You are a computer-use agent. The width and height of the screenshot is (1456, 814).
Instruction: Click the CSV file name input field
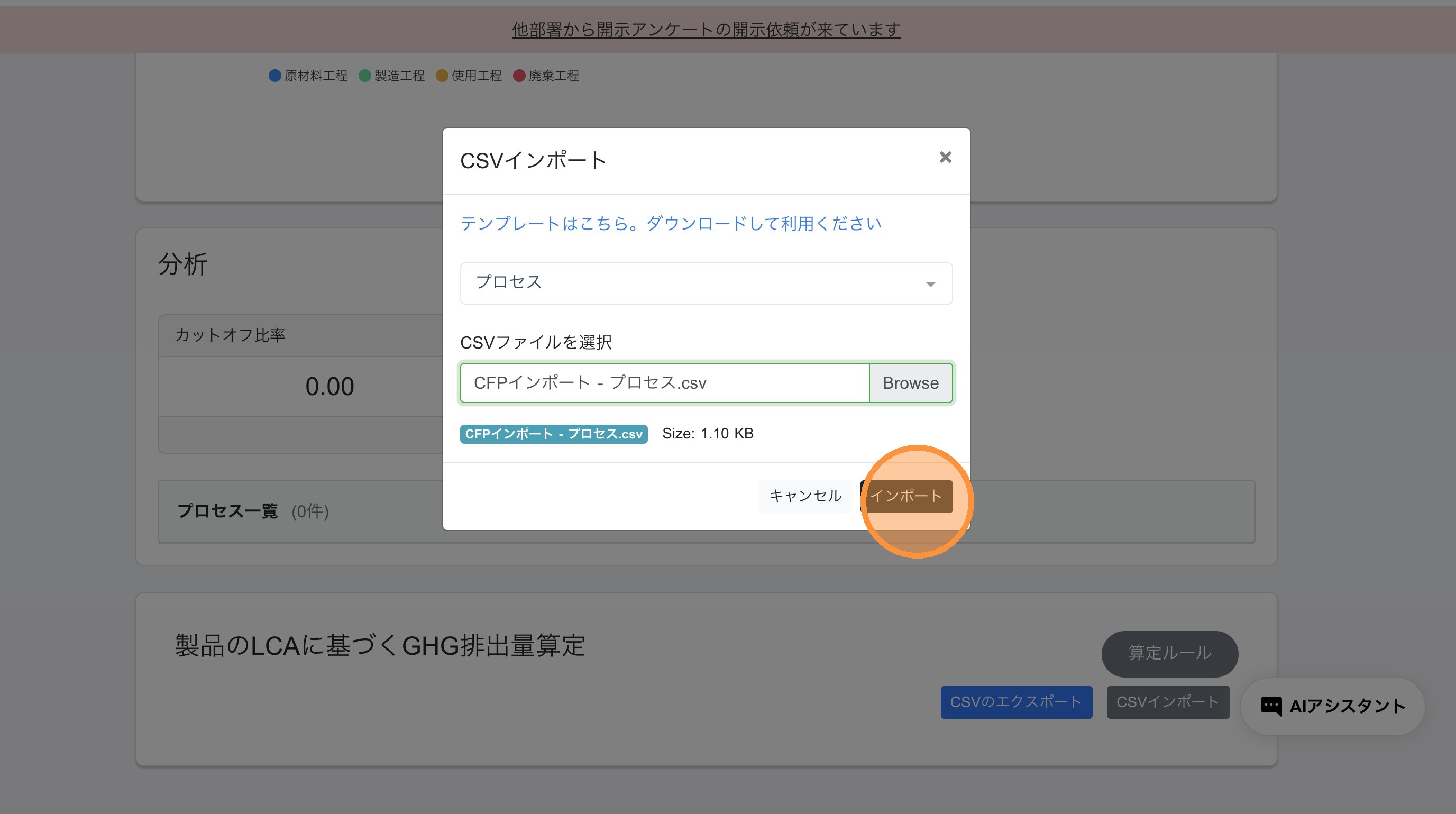click(664, 383)
